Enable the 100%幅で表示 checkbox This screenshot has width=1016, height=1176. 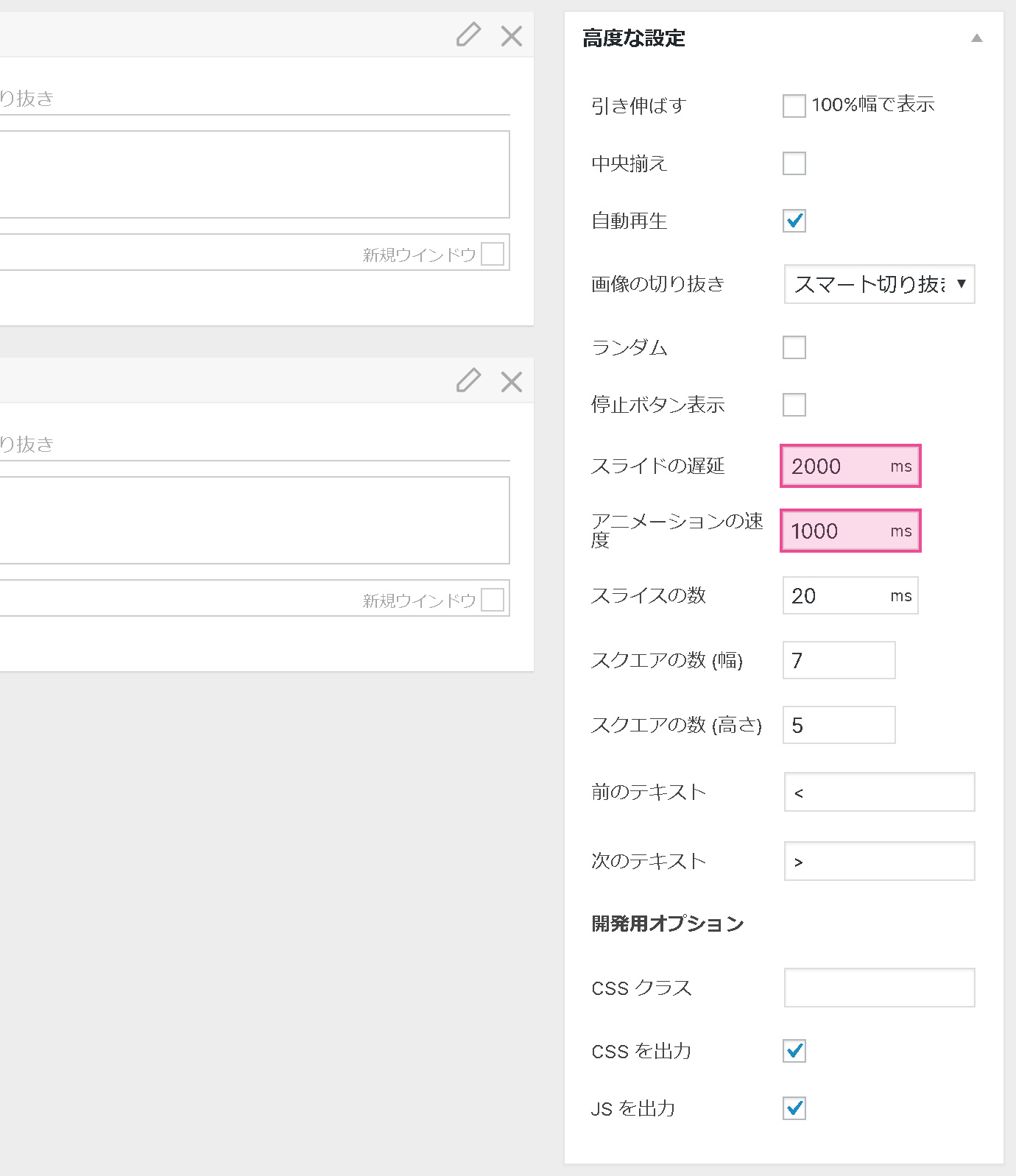coord(794,106)
